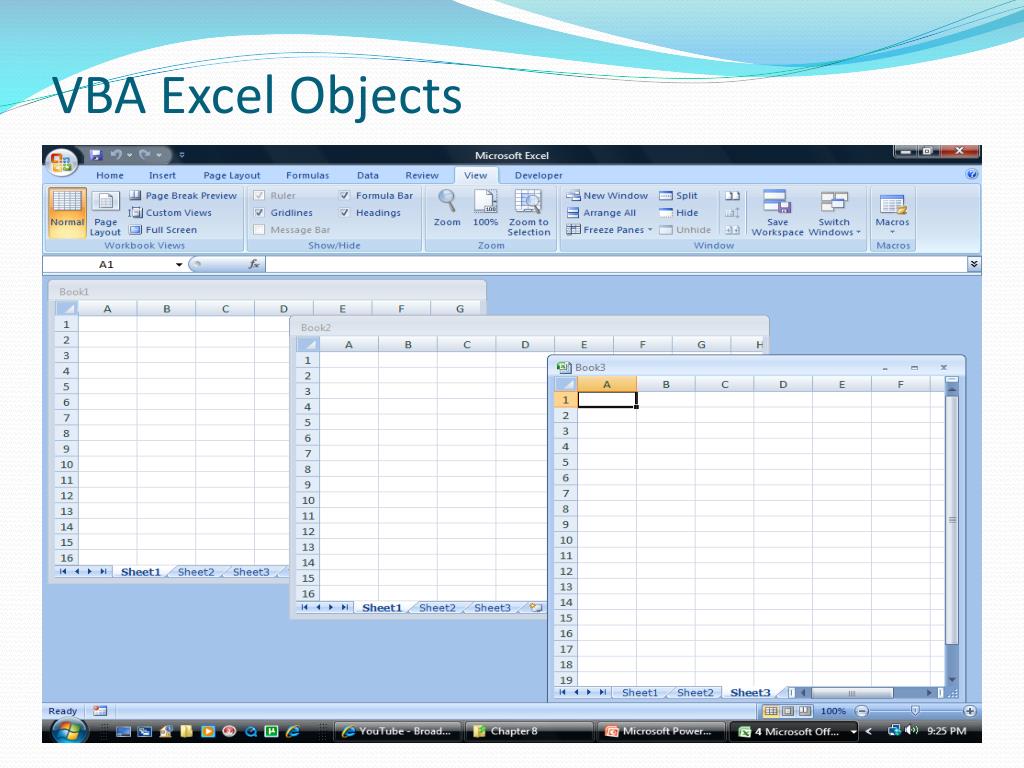This screenshot has height=768, width=1024.
Task: Click the zoom slider handle
Action: 915,711
